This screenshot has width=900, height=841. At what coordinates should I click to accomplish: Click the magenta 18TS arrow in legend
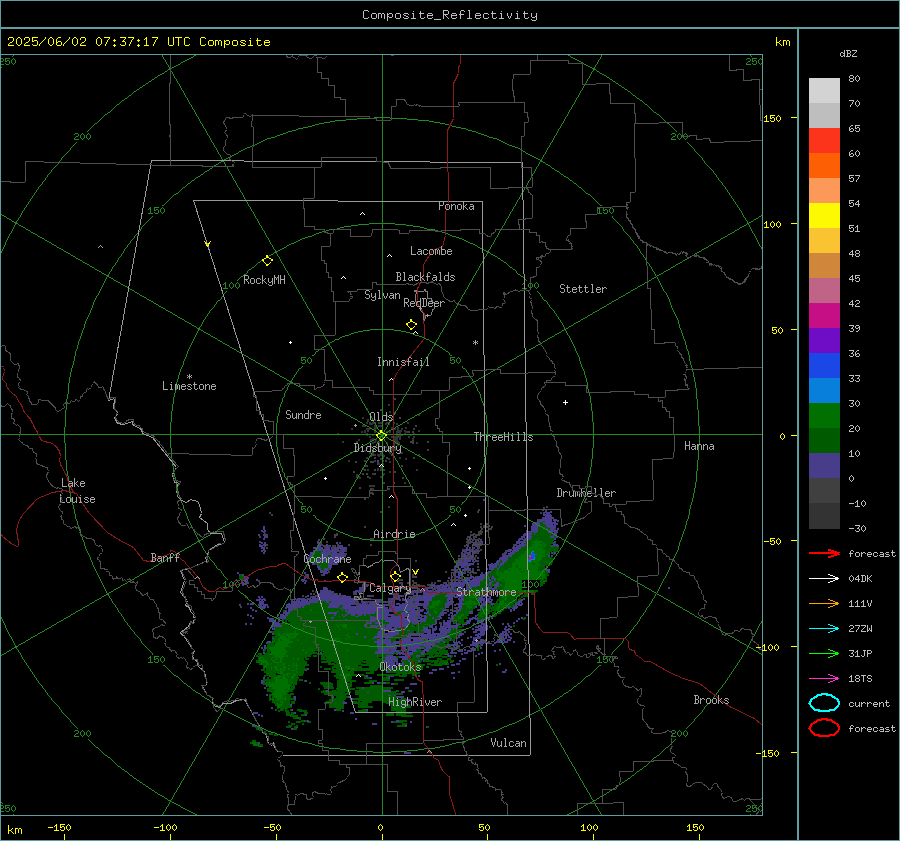(824, 679)
